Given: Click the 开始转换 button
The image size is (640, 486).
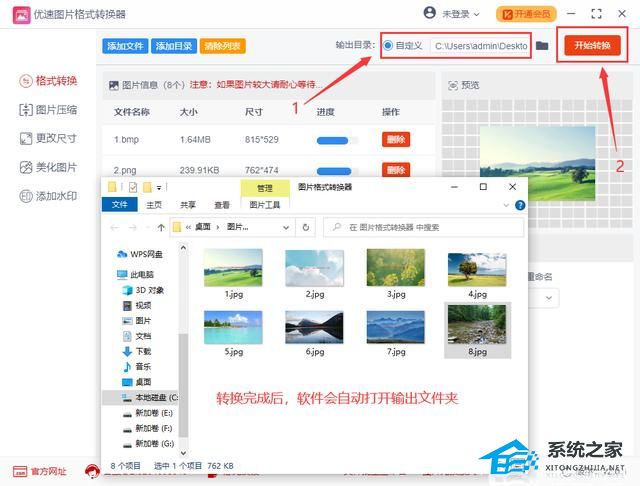Looking at the screenshot, I should [x=592, y=45].
